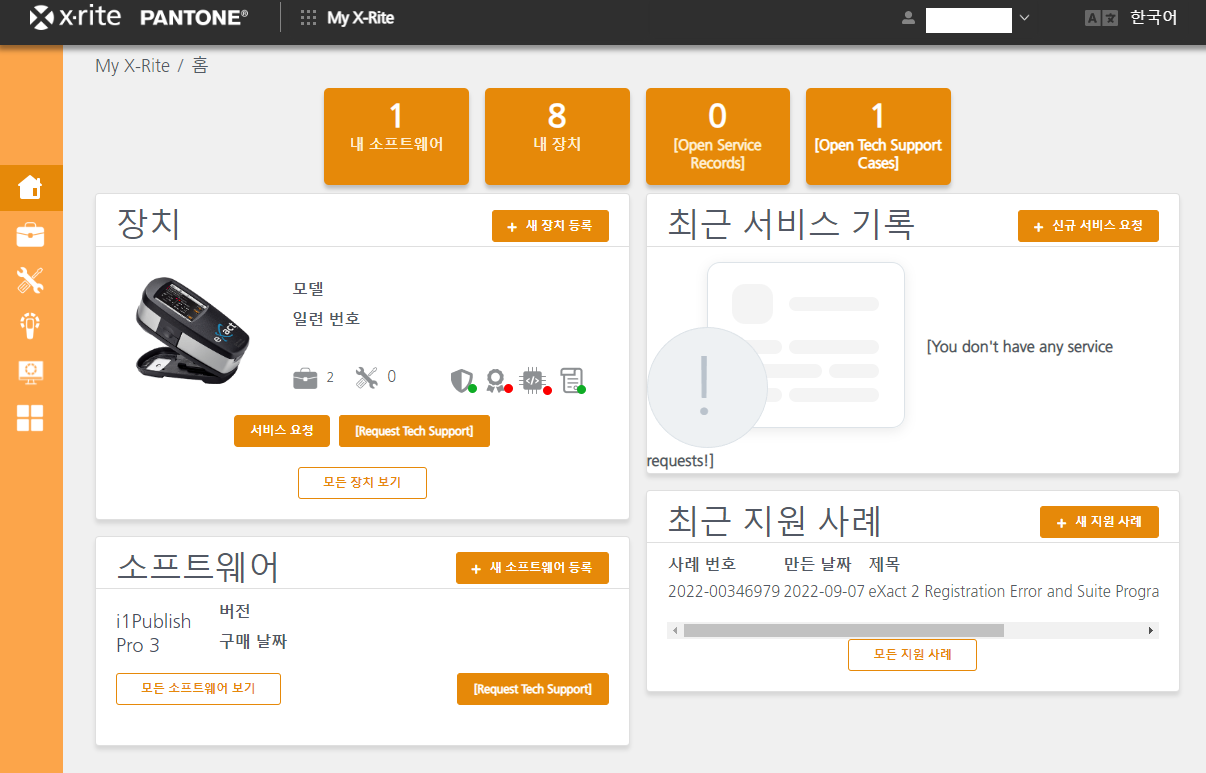Open the briefcase software icon in sidebar

point(31,235)
